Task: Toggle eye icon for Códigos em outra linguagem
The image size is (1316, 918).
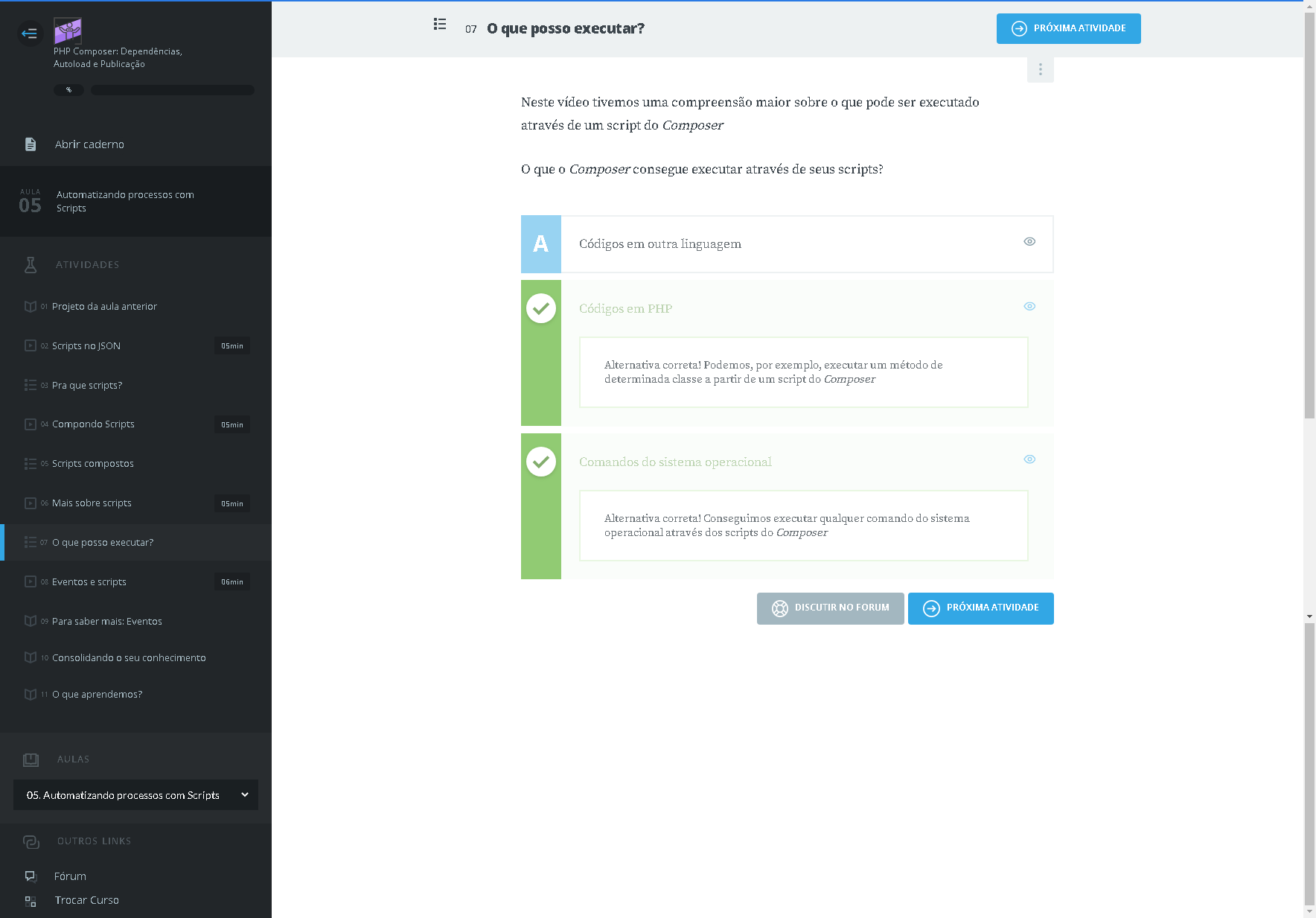Action: [1029, 241]
